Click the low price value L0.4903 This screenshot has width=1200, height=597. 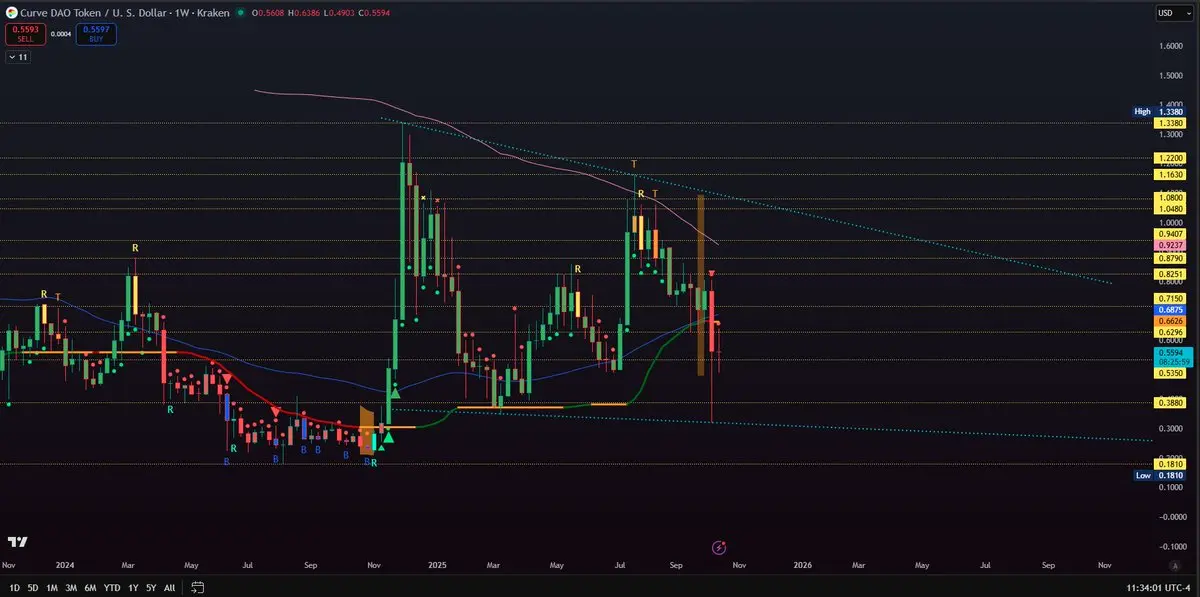(x=338, y=13)
